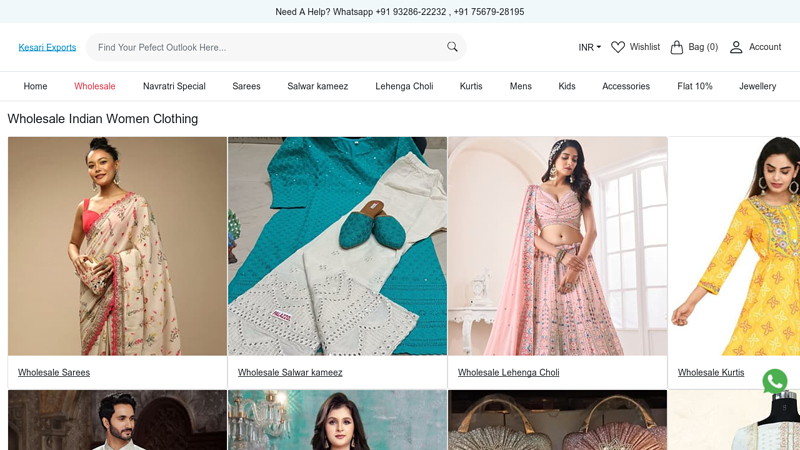Image resolution: width=800 pixels, height=450 pixels.
Task: Open Navratri Special menu
Action: pyautogui.click(x=174, y=86)
